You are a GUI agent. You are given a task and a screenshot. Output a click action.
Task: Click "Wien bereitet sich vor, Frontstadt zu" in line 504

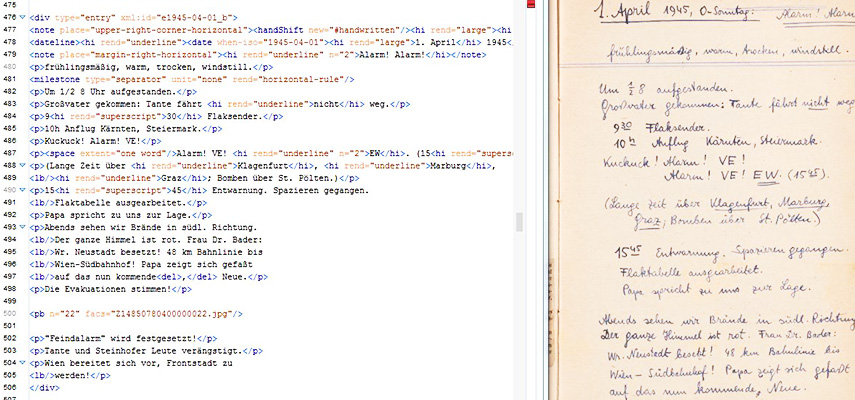point(137,363)
